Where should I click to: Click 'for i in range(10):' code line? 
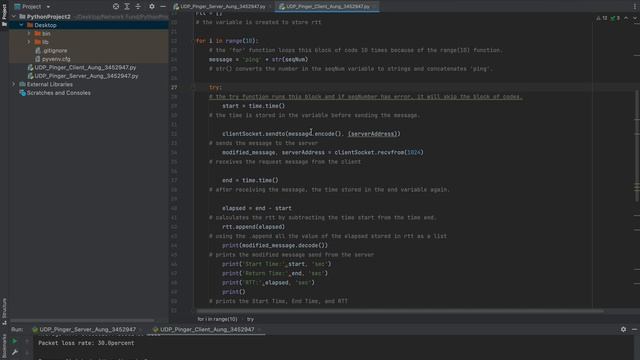click(x=227, y=41)
